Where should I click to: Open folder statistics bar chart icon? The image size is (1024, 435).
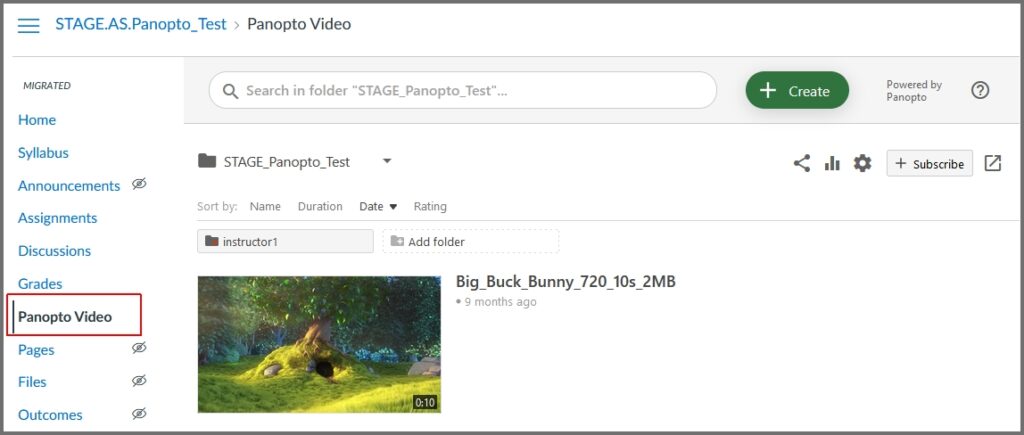coord(832,163)
